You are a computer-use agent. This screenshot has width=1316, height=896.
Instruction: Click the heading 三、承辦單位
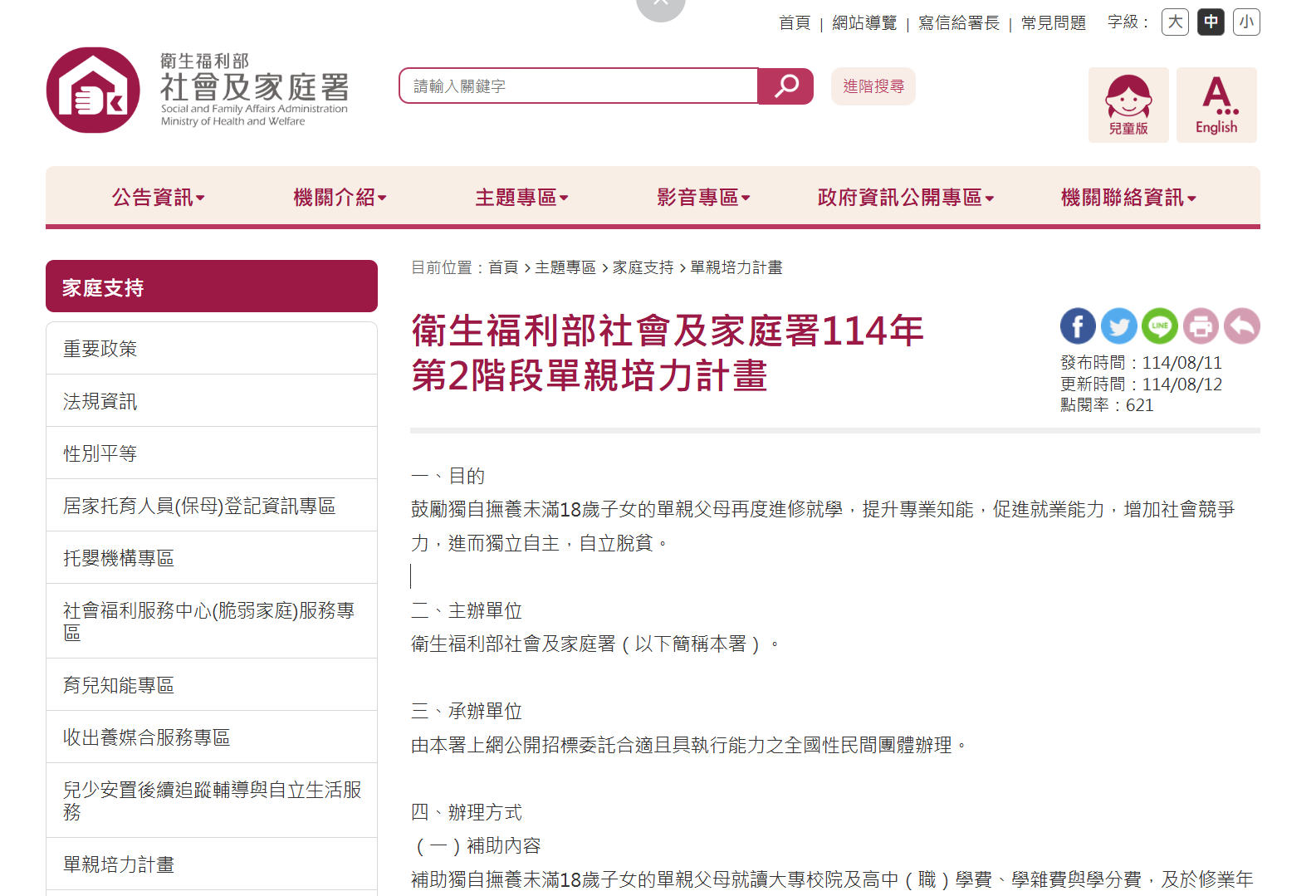tap(467, 712)
